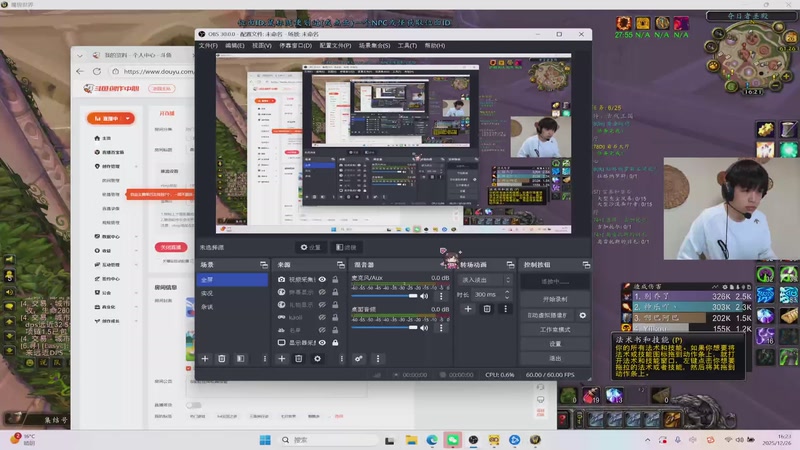Toggle visibility of the 显示器采集 source

322,343
